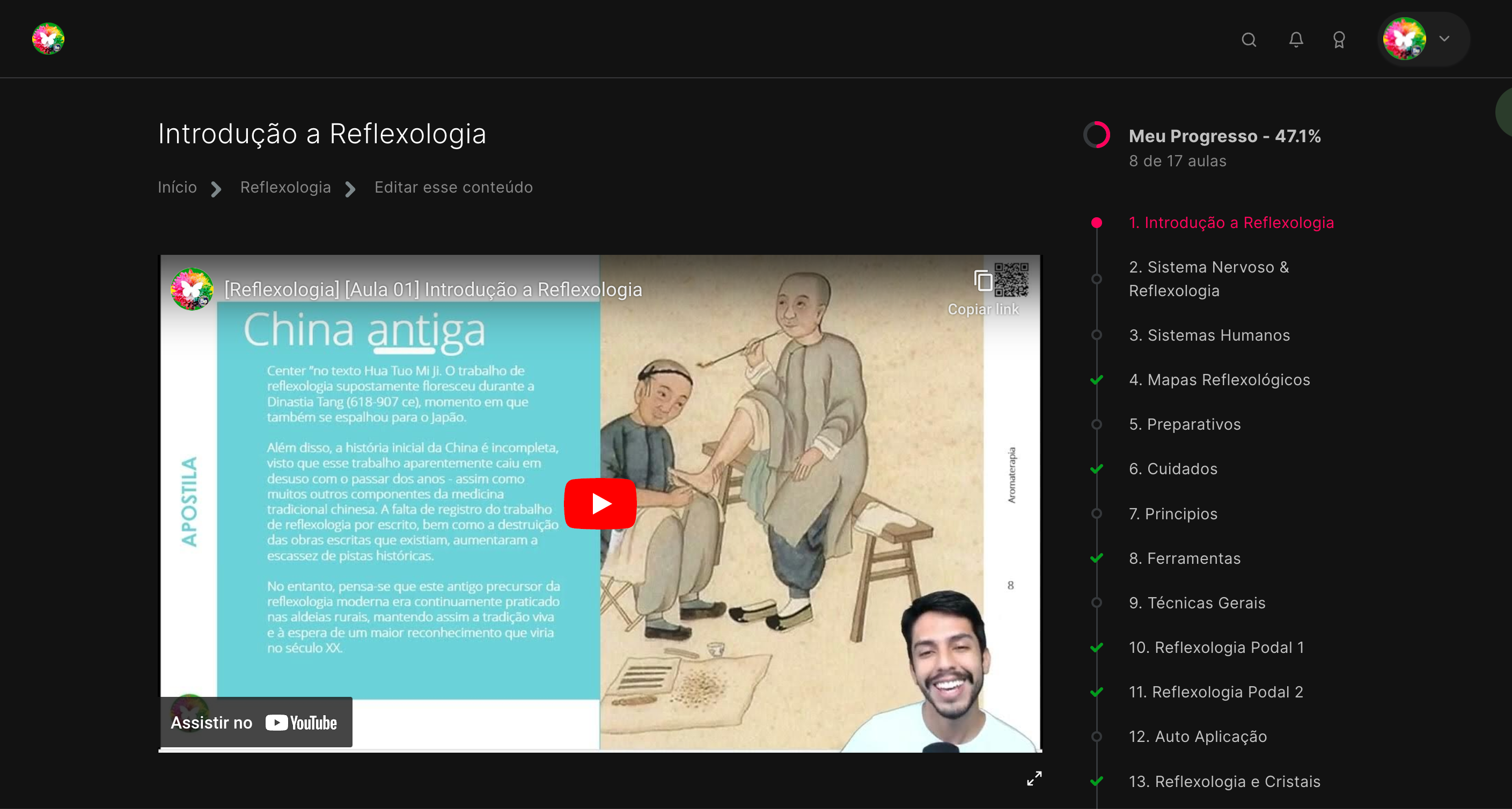Open the search icon in the header

[1249, 39]
